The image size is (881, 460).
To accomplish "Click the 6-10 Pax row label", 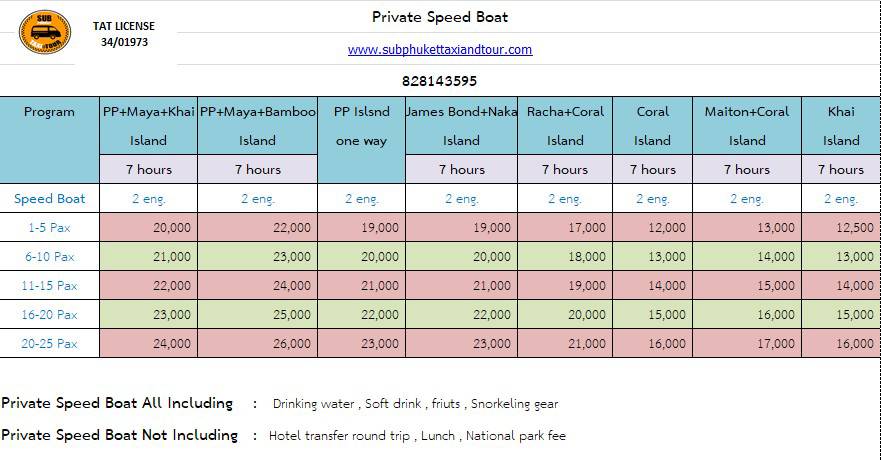I will (x=49, y=257).
